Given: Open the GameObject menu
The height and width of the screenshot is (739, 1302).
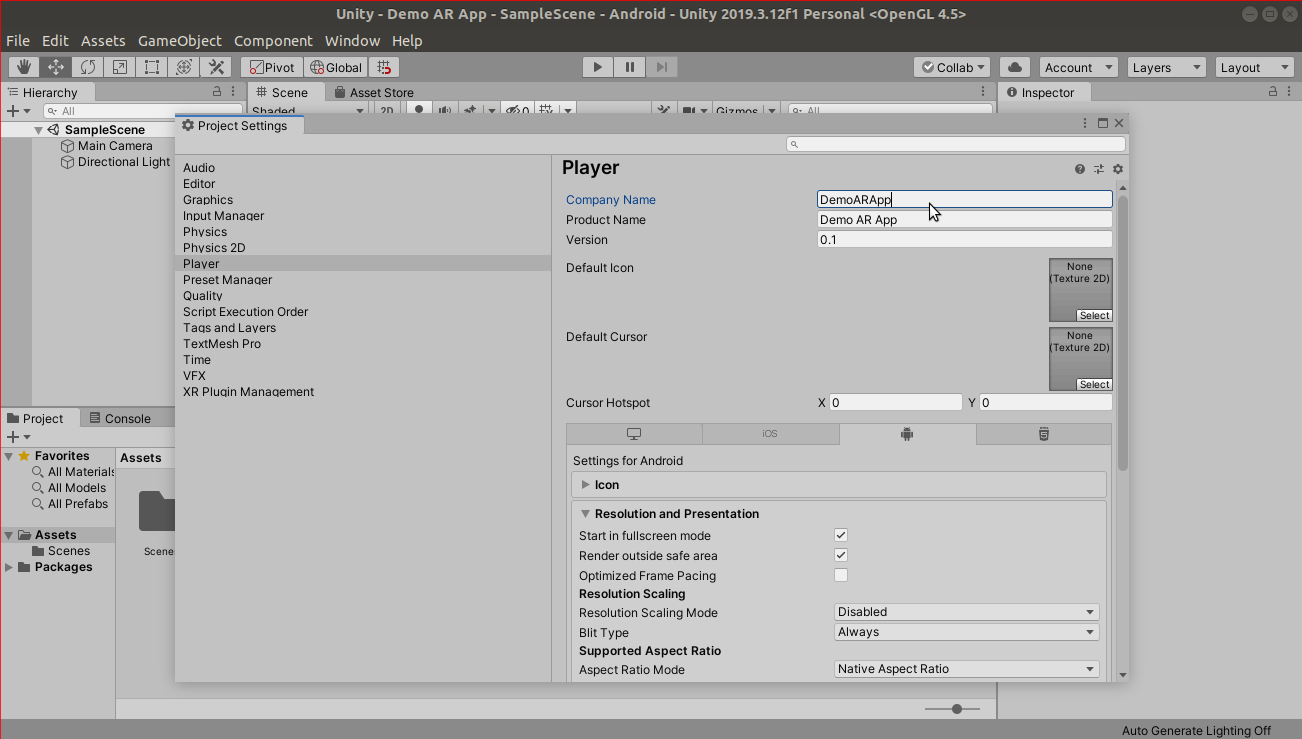Looking at the screenshot, I should [x=180, y=41].
